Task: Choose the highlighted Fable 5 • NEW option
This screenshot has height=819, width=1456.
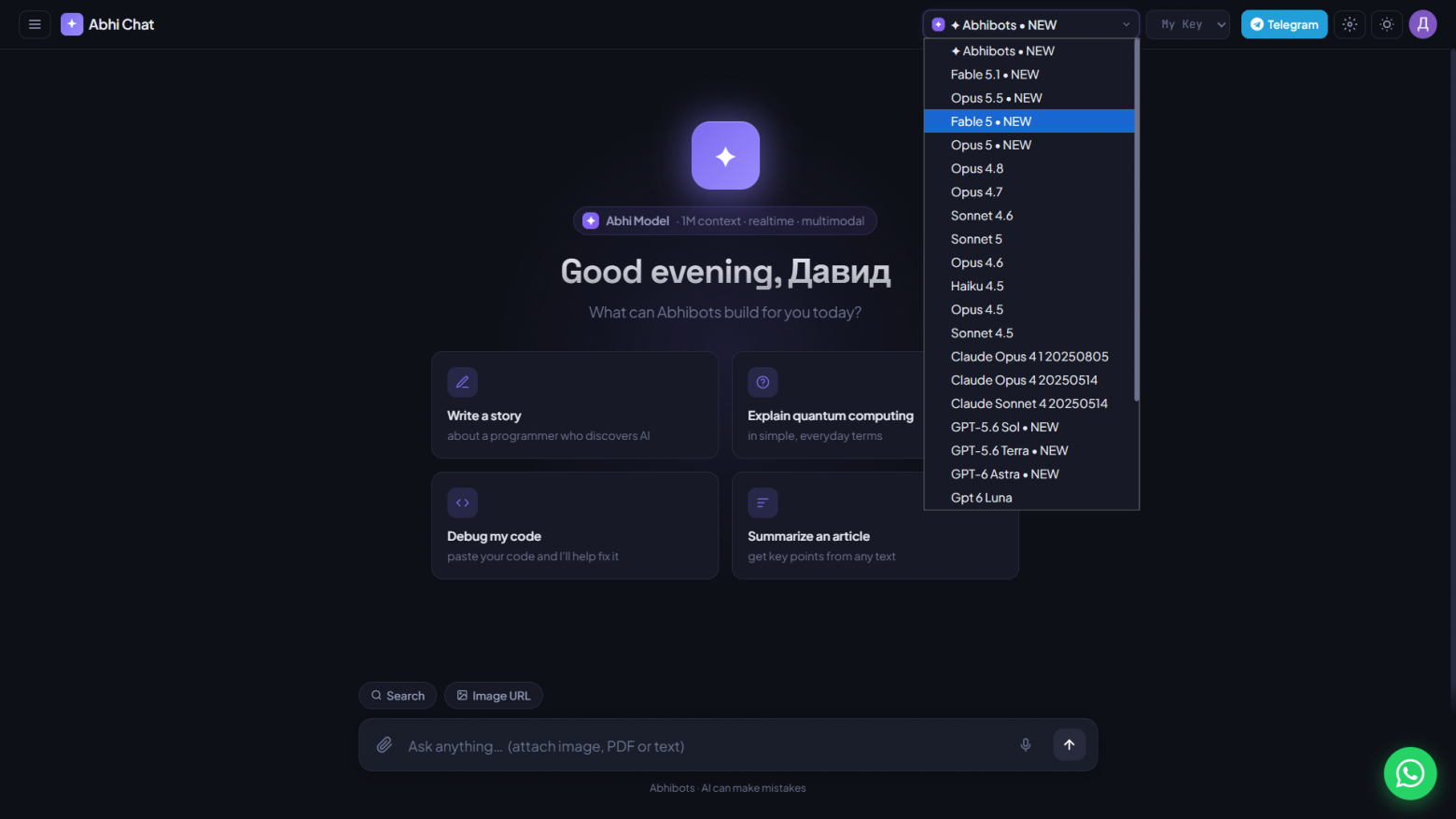Action: click(1029, 121)
